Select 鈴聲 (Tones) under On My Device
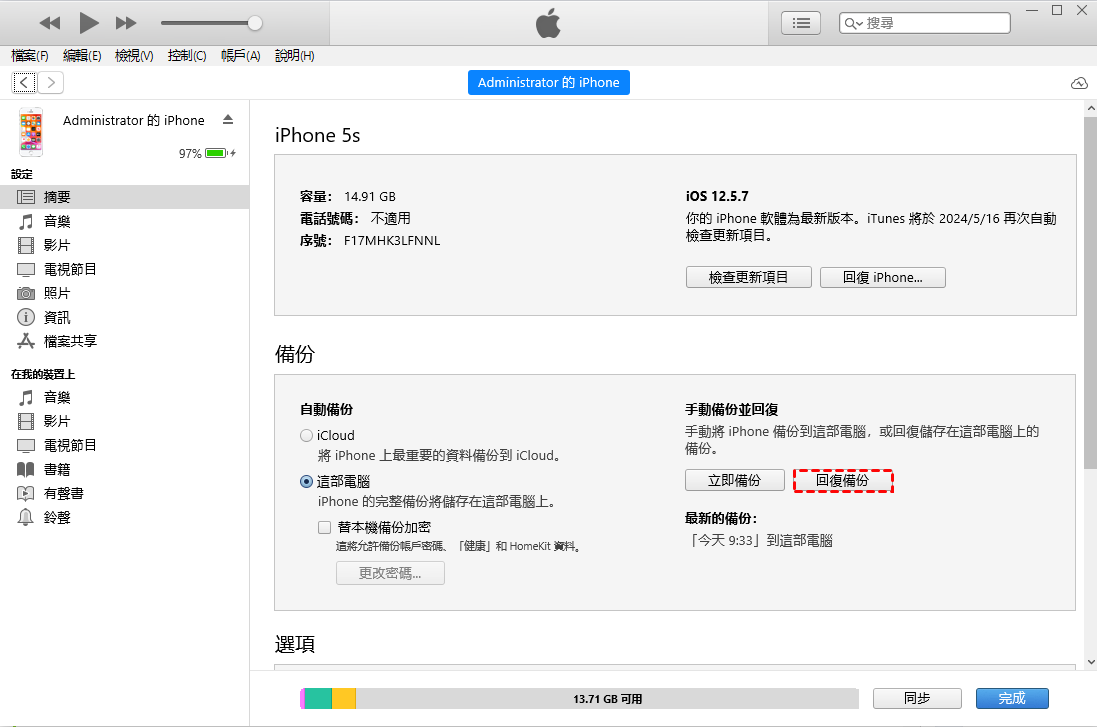The width and height of the screenshot is (1097, 727). 57,517
